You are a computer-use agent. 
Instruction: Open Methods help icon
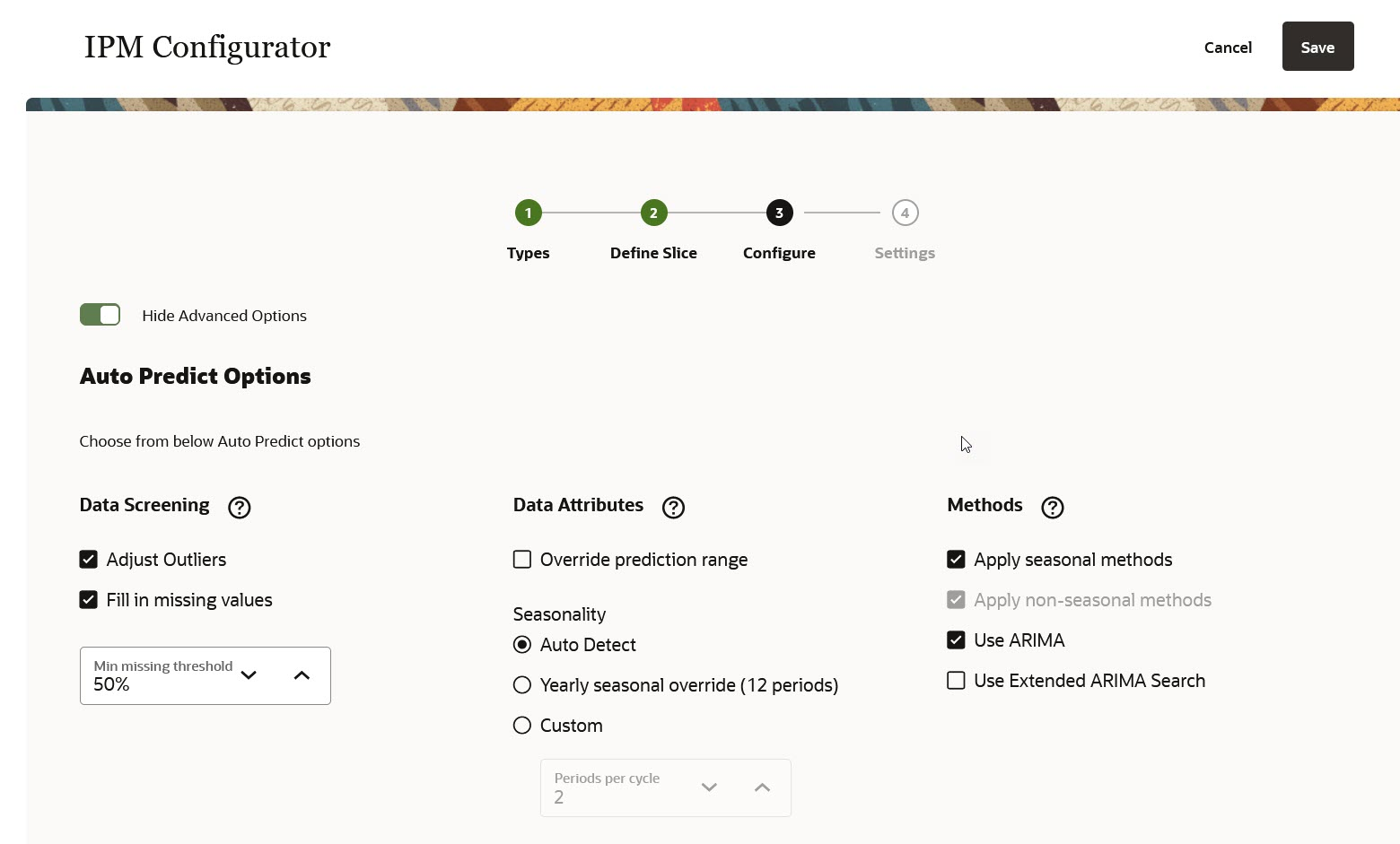pyautogui.click(x=1052, y=508)
